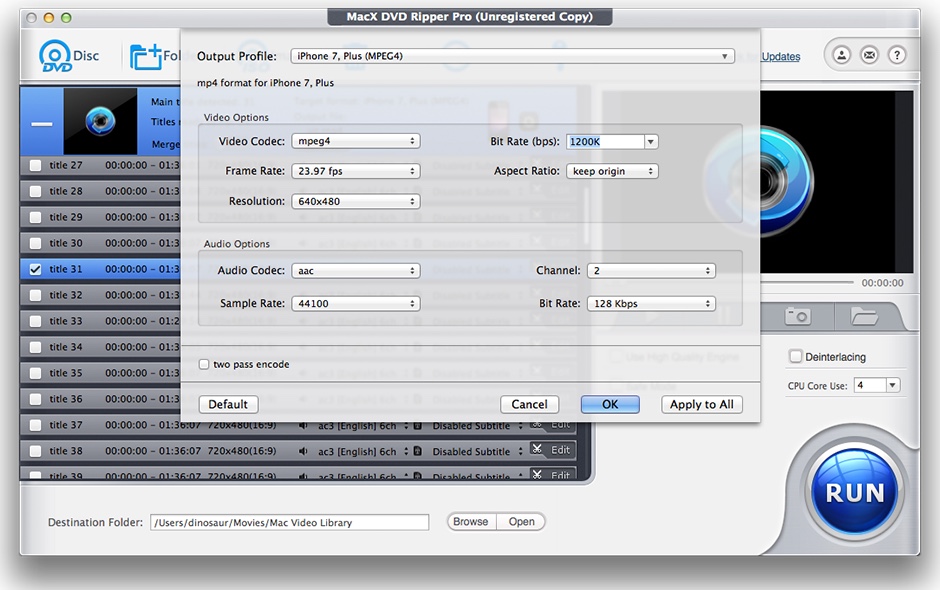Check the title 27 checkbox
Image resolution: width=940 pixels, height=590 pixels.
click(35, 165)
